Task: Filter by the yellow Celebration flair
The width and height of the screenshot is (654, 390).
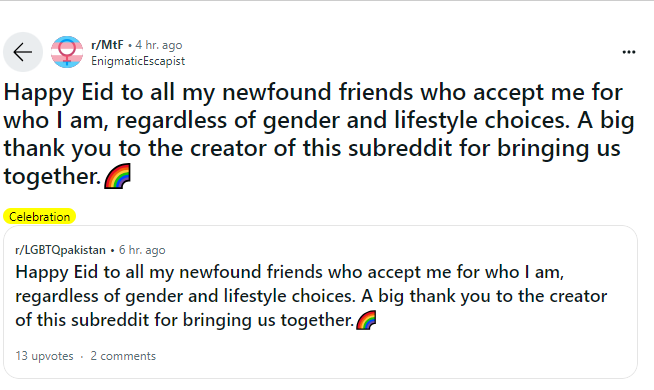Action: pos(40,216)
